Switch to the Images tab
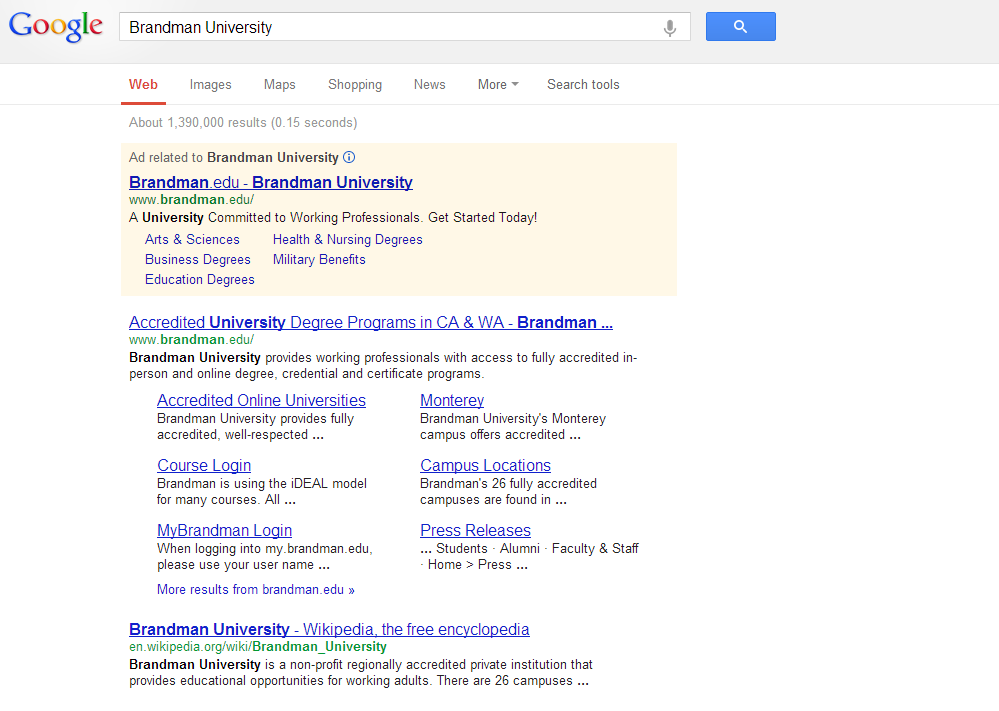This screenshot has height=711, width=999. click(x=210, y=84)
